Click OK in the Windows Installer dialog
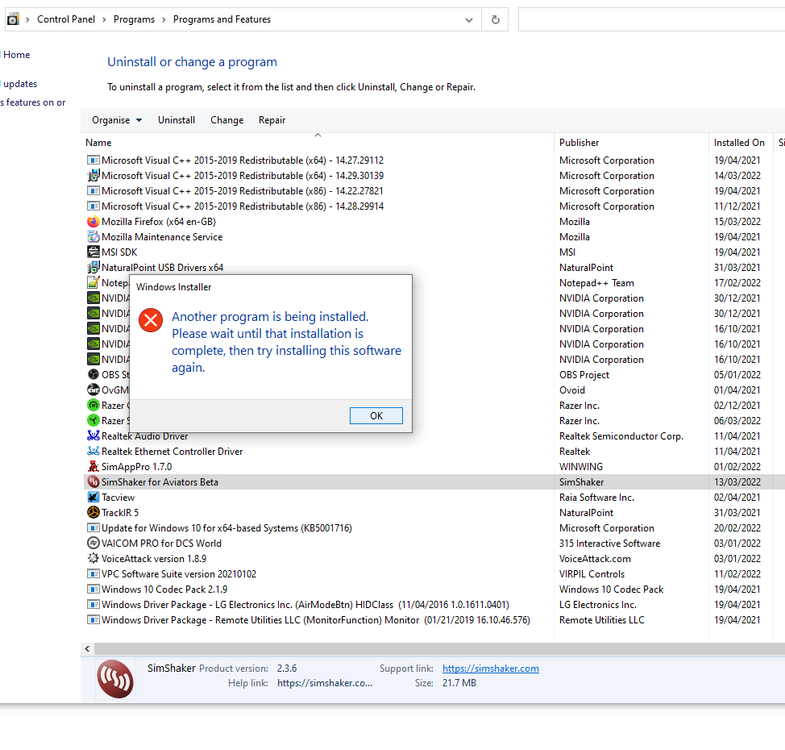The image size is (785, 750). coord(376,416)
